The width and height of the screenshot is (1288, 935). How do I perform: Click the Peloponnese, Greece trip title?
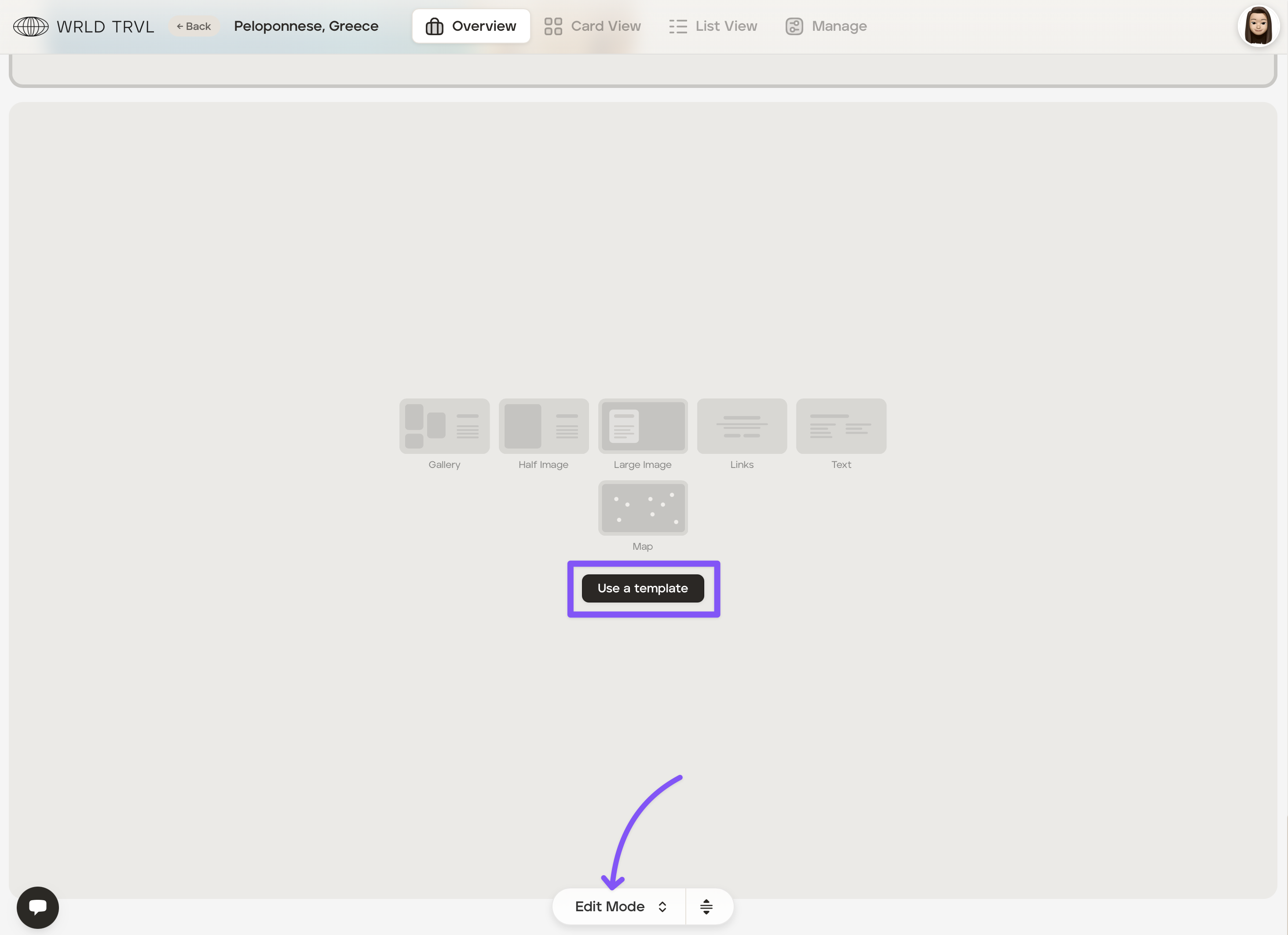coord(306,26)
